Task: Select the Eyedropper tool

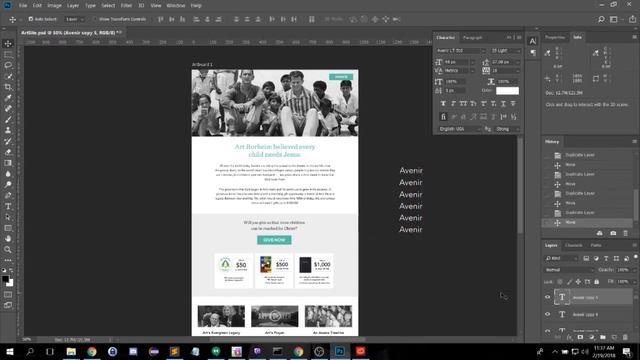Action: (x=8, y=98)
